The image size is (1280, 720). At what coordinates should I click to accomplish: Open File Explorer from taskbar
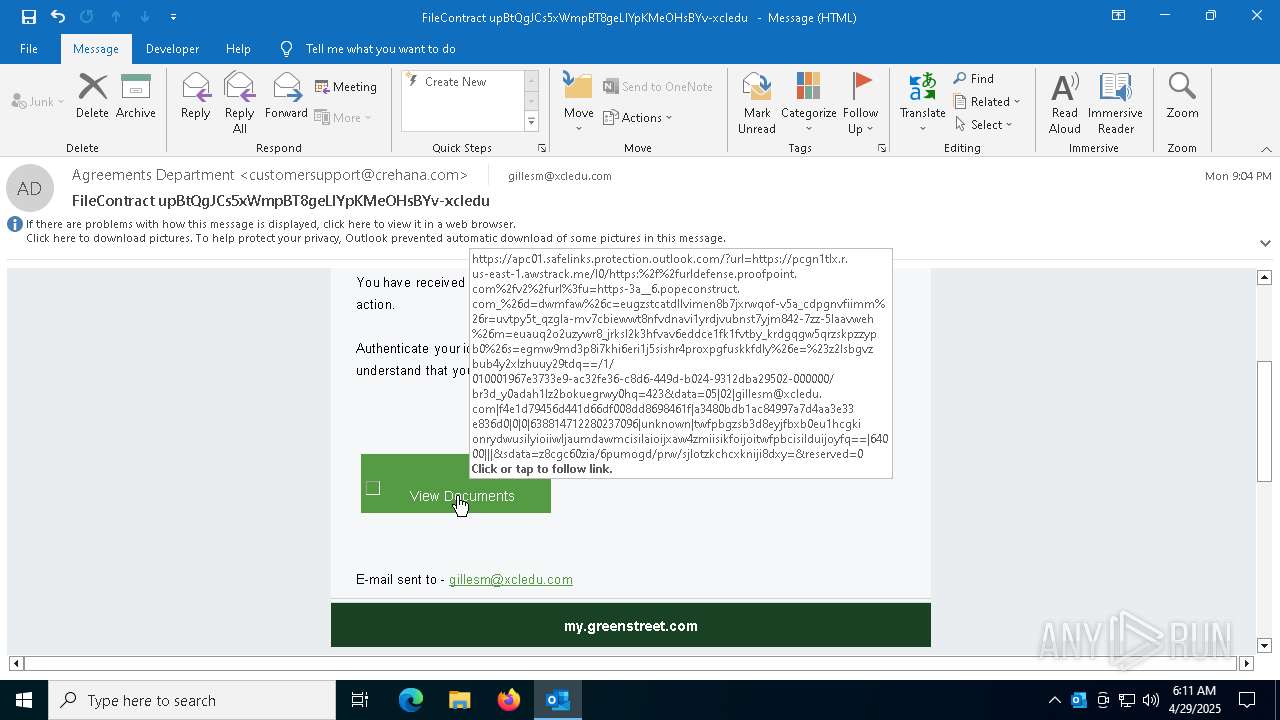[460, 700]
